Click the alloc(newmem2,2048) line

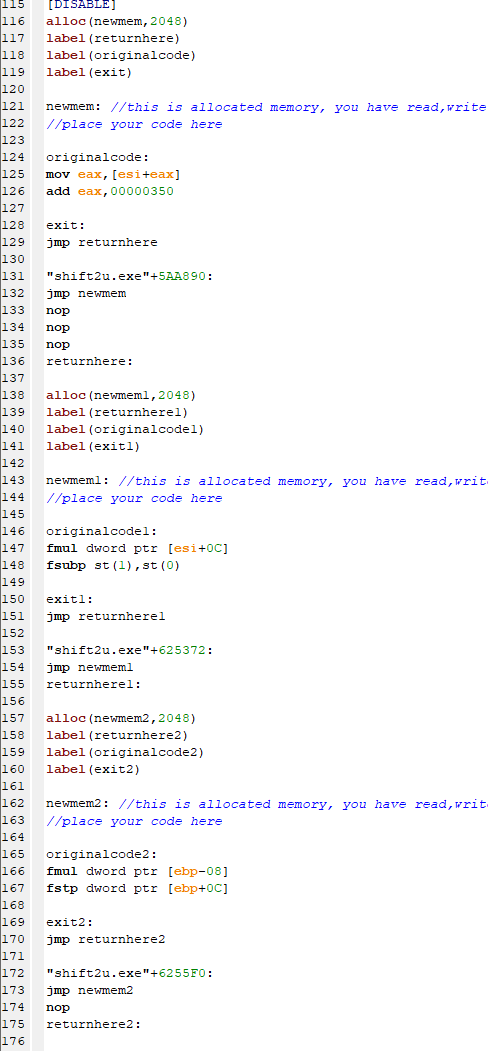[121, 719]
